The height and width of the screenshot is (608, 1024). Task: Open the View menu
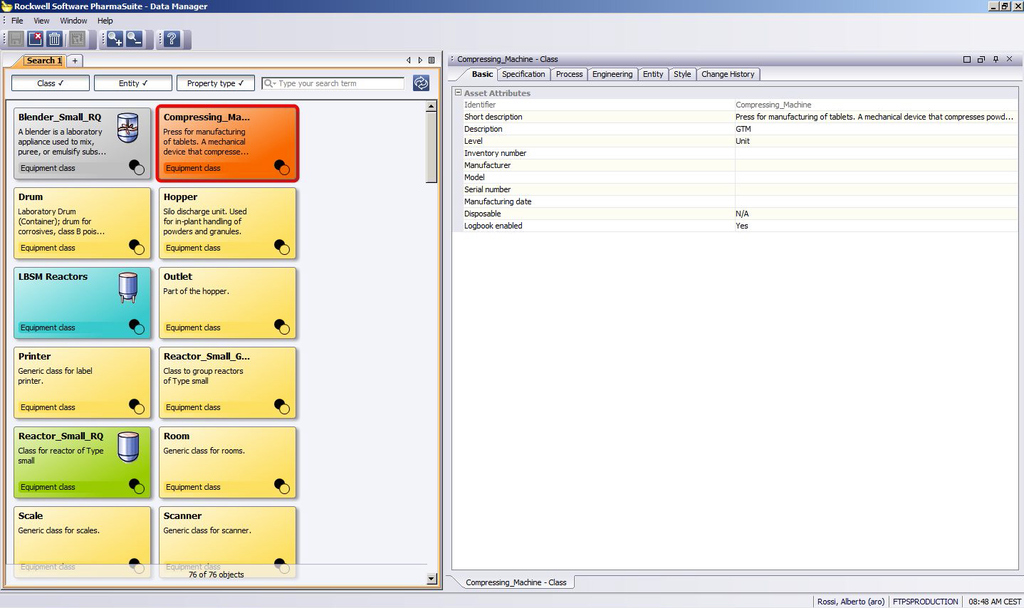coord(41,21)
